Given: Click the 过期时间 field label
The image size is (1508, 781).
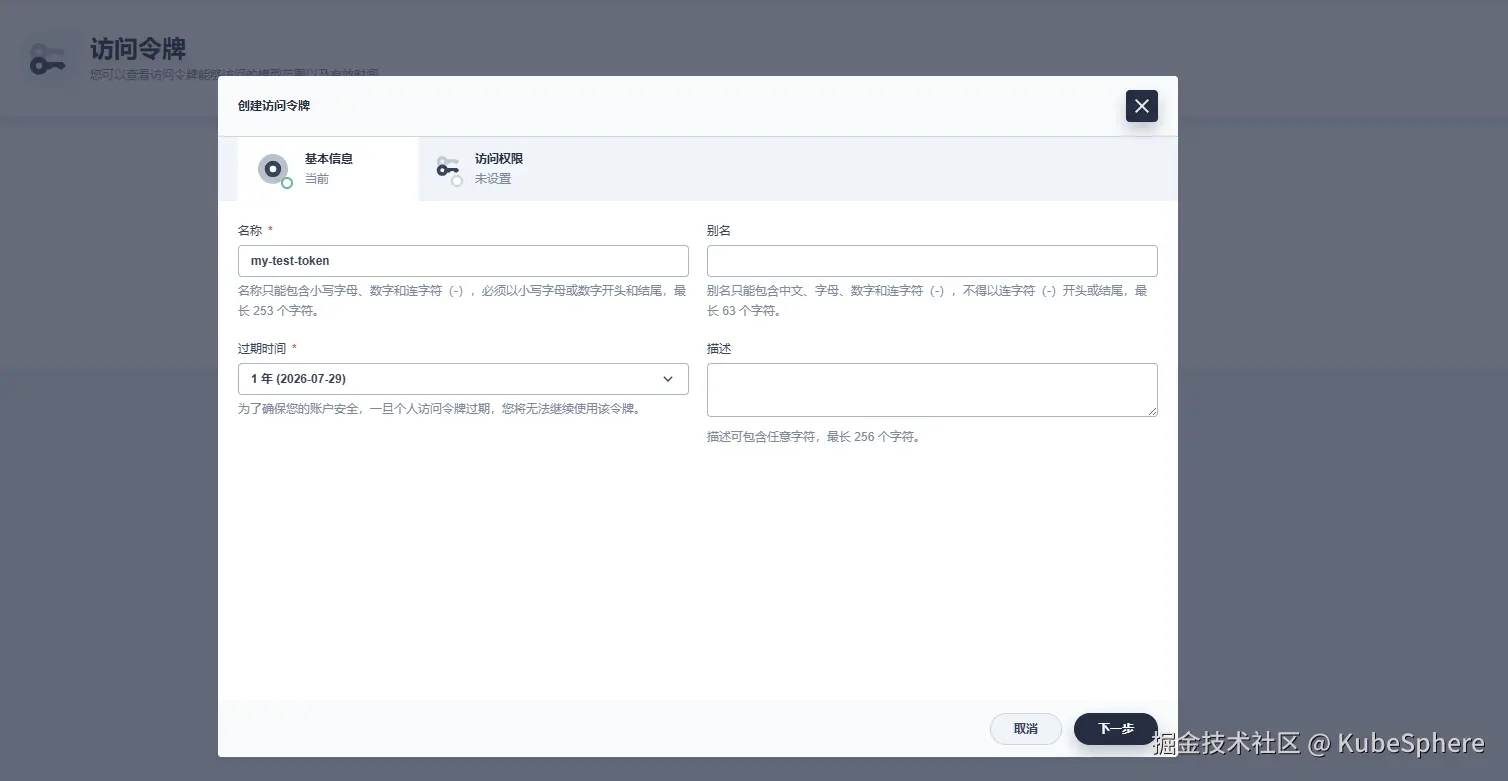Looking at the screenshot, I should pyautogui.click(x=262, y=348).
